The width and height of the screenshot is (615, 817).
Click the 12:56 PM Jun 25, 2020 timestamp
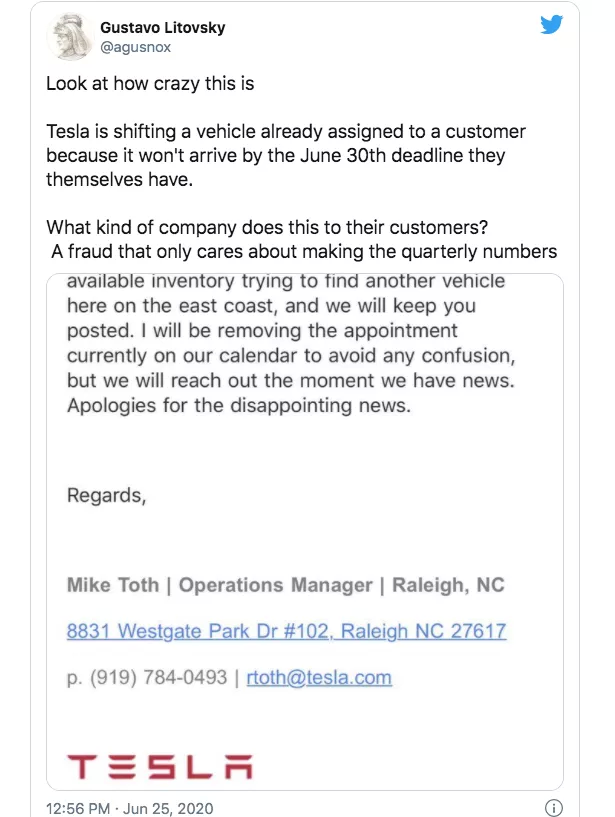(x=129, y=808)
